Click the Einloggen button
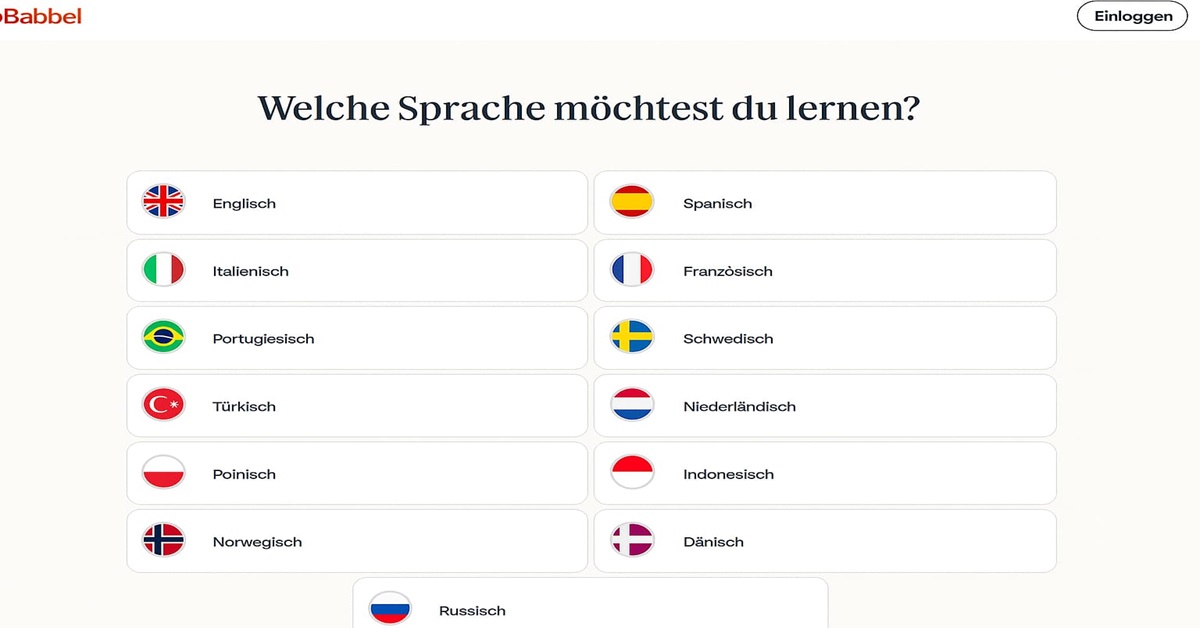Screen dimensions: 1200x628 (x=1132, y=16)
